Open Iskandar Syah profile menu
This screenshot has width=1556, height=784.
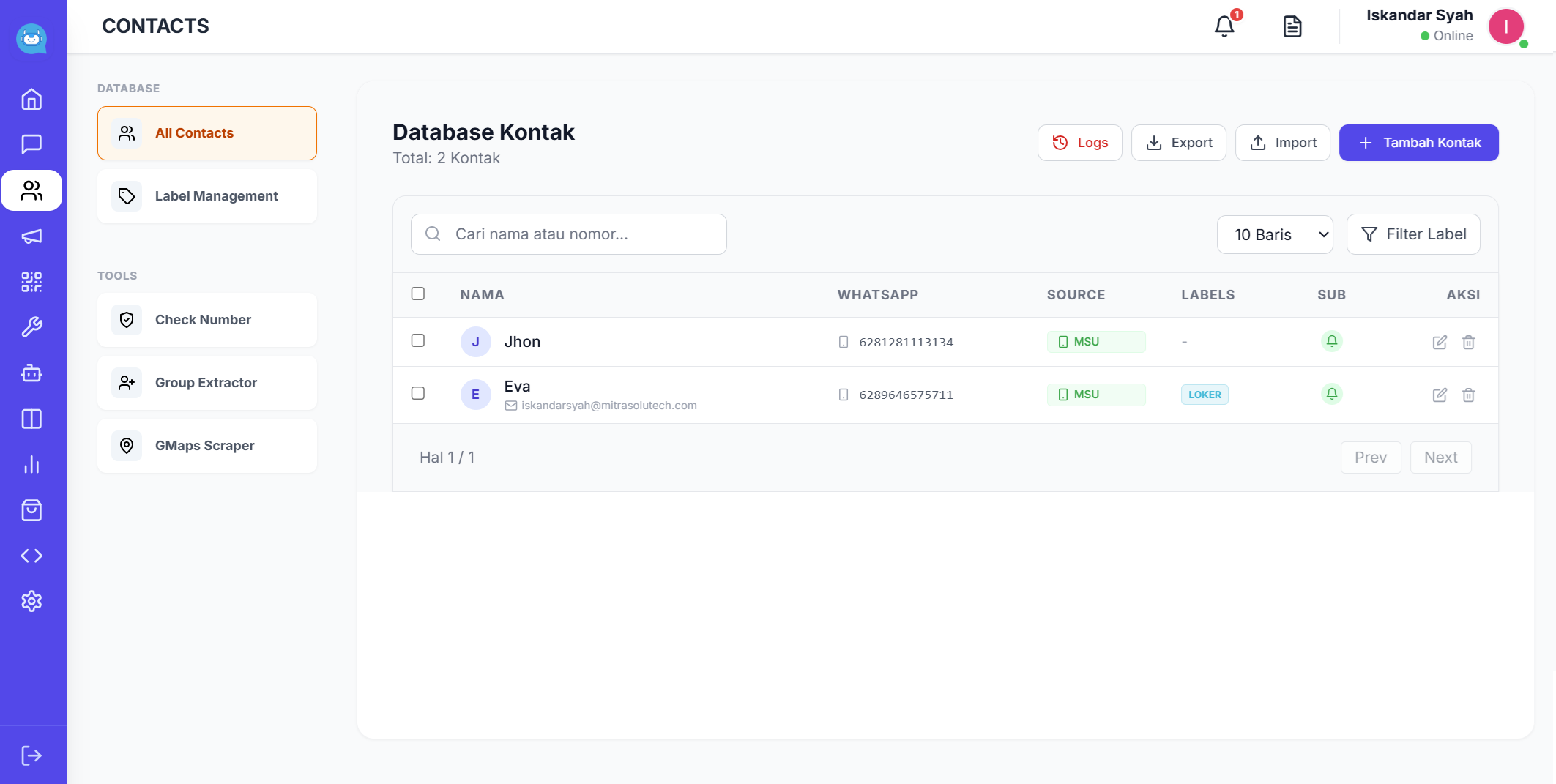(1505, 27)
